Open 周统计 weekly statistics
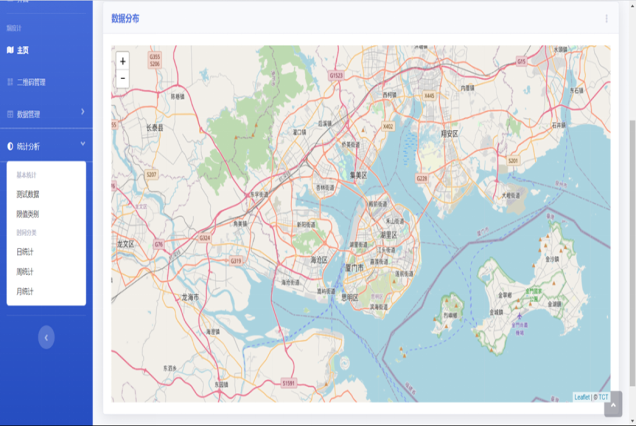636x427 pixels. (25, 272)
